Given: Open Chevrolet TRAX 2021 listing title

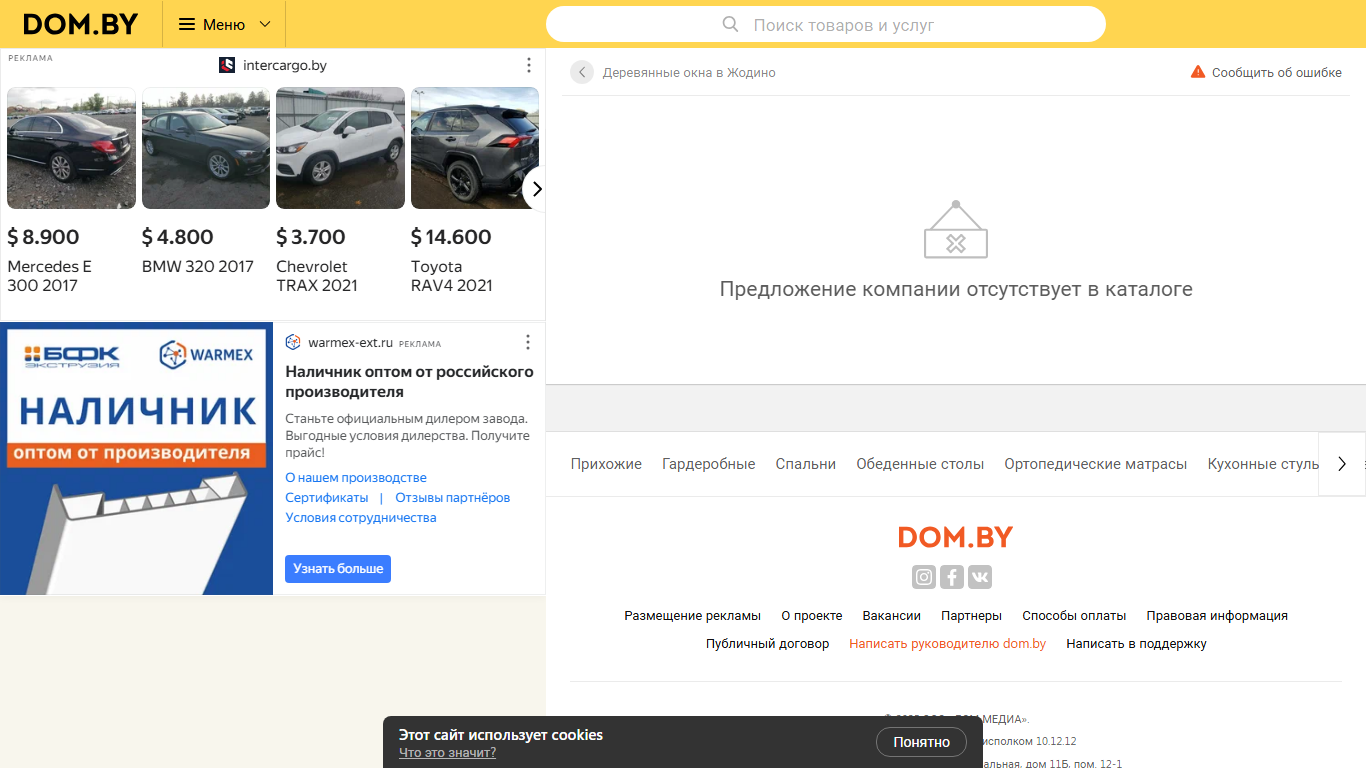Looking at the screenshot, I should point(317,276).
